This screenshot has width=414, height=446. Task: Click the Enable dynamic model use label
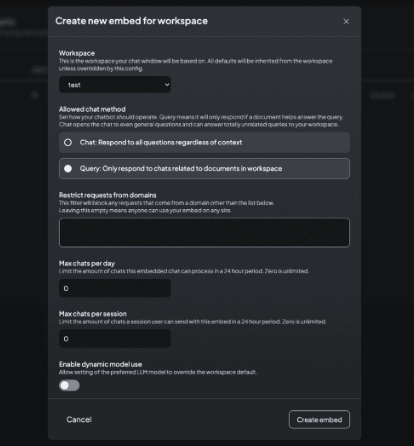(x=100, y=364)
